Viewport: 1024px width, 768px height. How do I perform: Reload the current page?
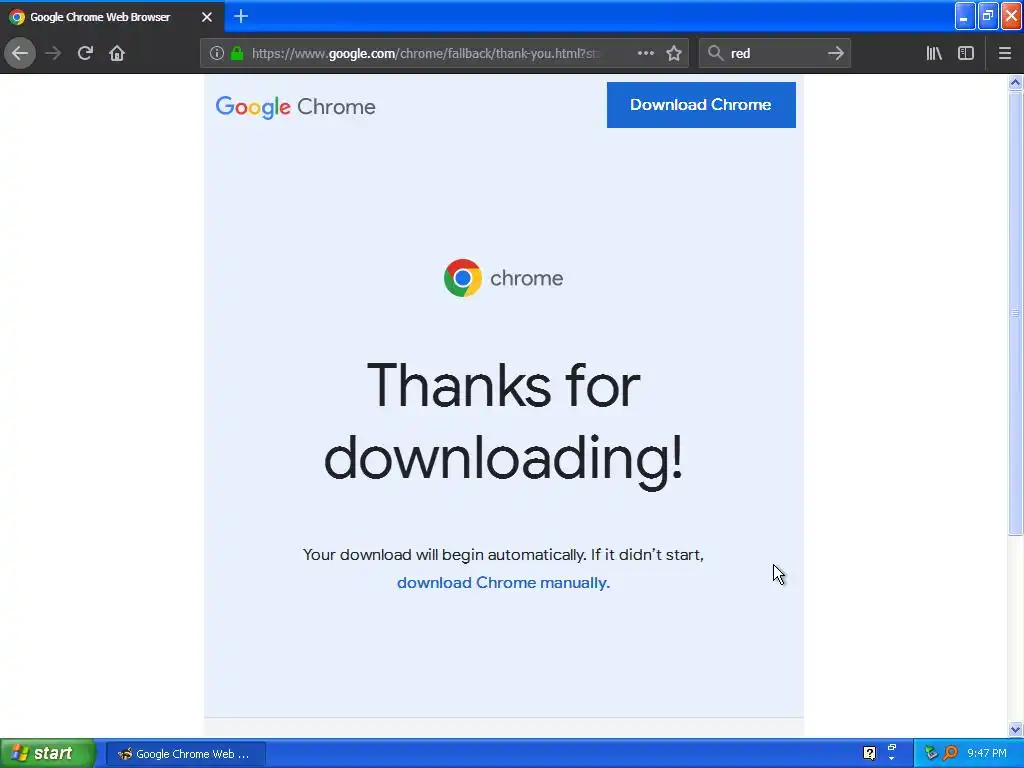pyautogui.click(x=85, y=53)
